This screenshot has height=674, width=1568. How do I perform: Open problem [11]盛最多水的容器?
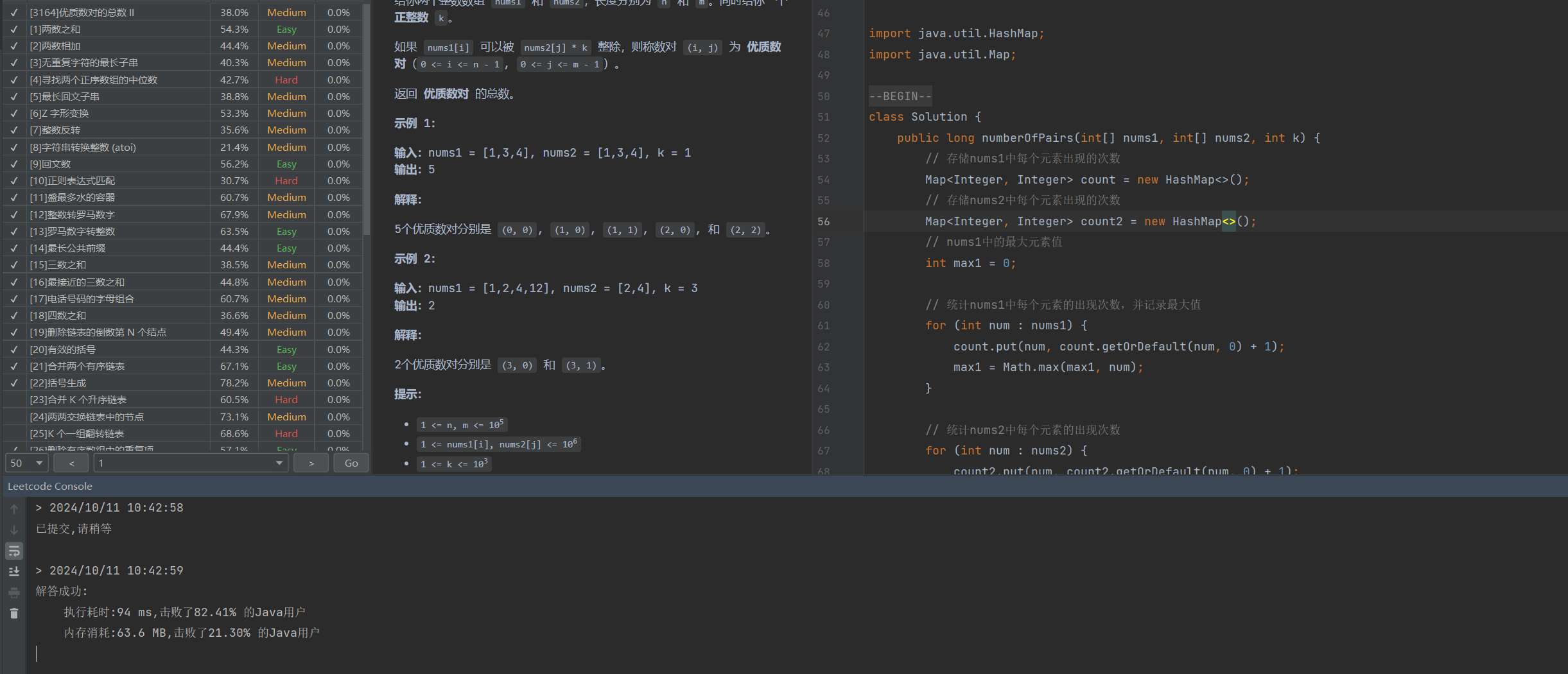click(x=72, y=197)
